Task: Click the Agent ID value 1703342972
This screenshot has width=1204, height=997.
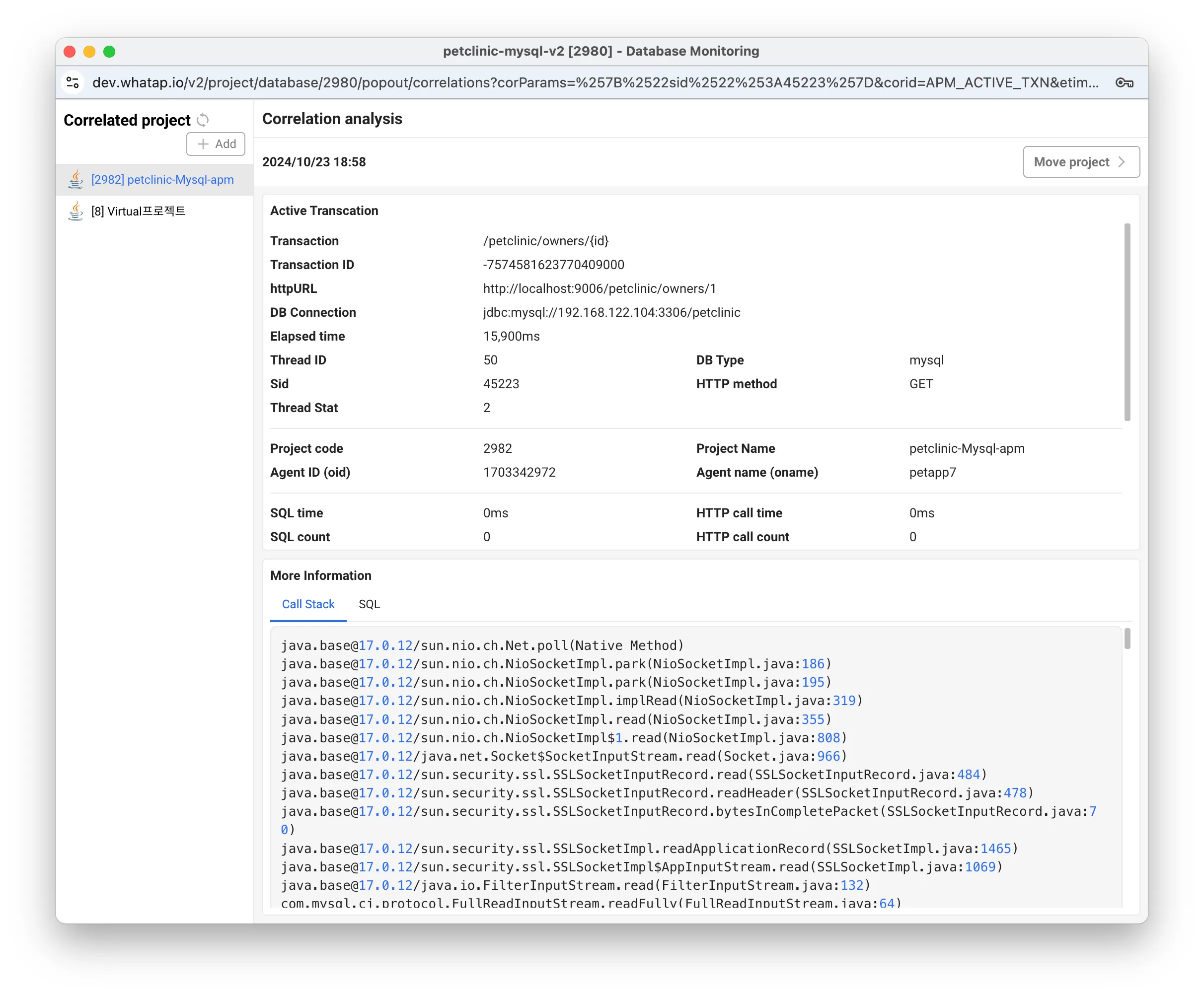Action: 520,473
